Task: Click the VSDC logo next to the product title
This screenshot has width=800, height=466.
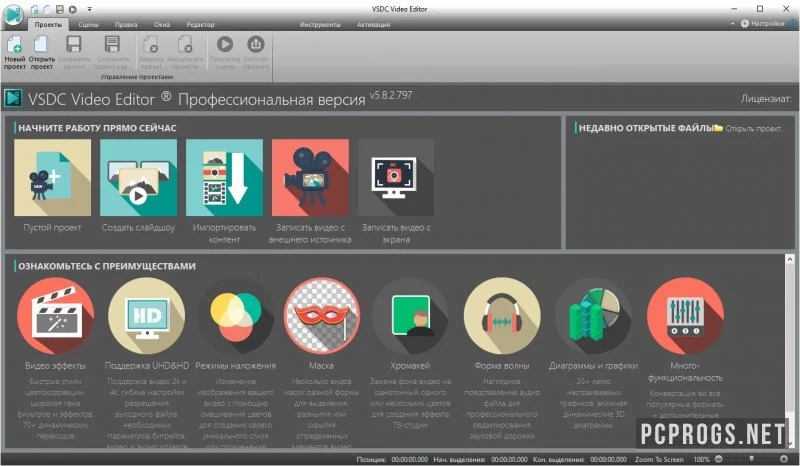Action: point(13,99)
